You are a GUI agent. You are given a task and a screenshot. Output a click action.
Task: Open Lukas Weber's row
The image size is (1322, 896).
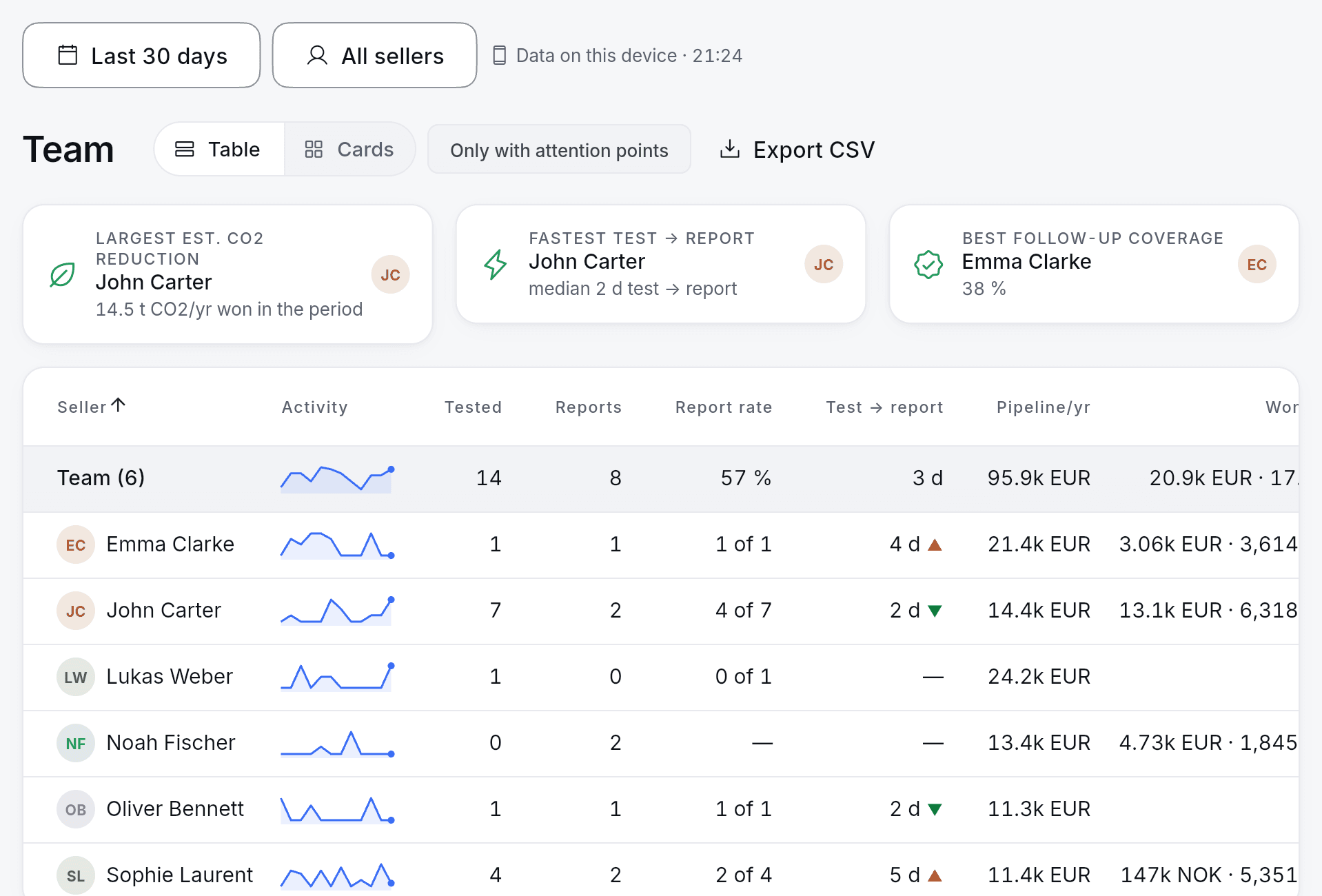click(x=661, y=677)
